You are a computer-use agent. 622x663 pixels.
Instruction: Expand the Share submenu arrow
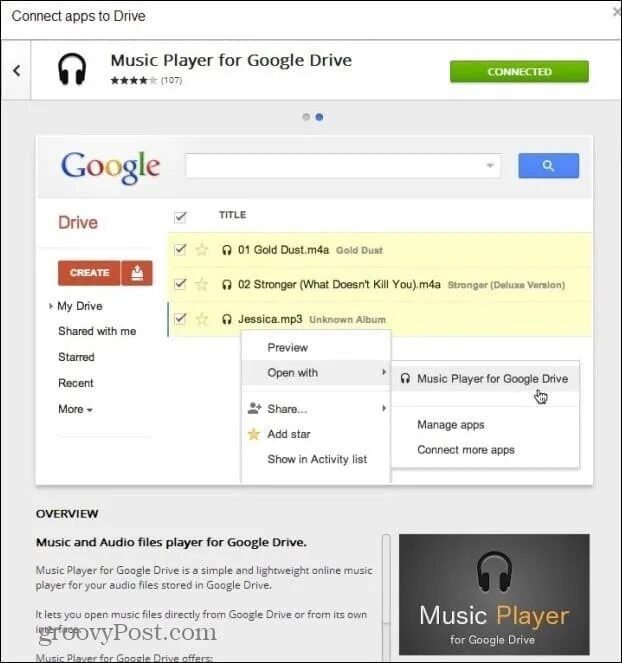[x=384, y=408]
